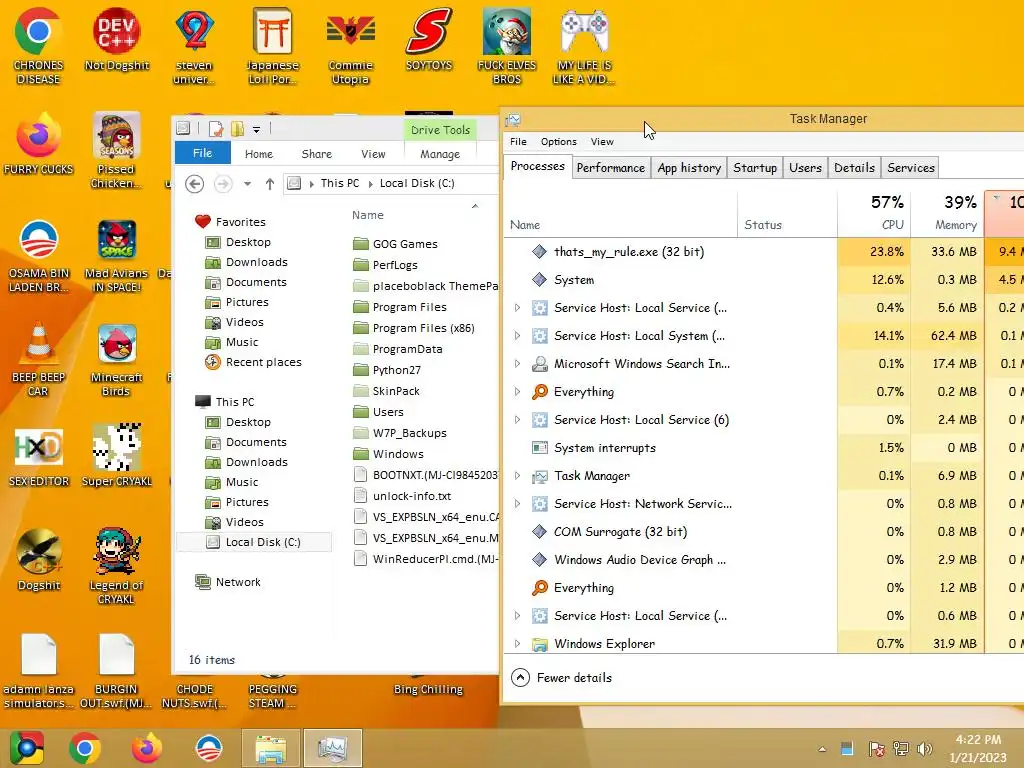Click the File Explorer taskbar button
The height and width of the screenshot is (768, 1024).
pyautogui.click(x=270, y=748)
